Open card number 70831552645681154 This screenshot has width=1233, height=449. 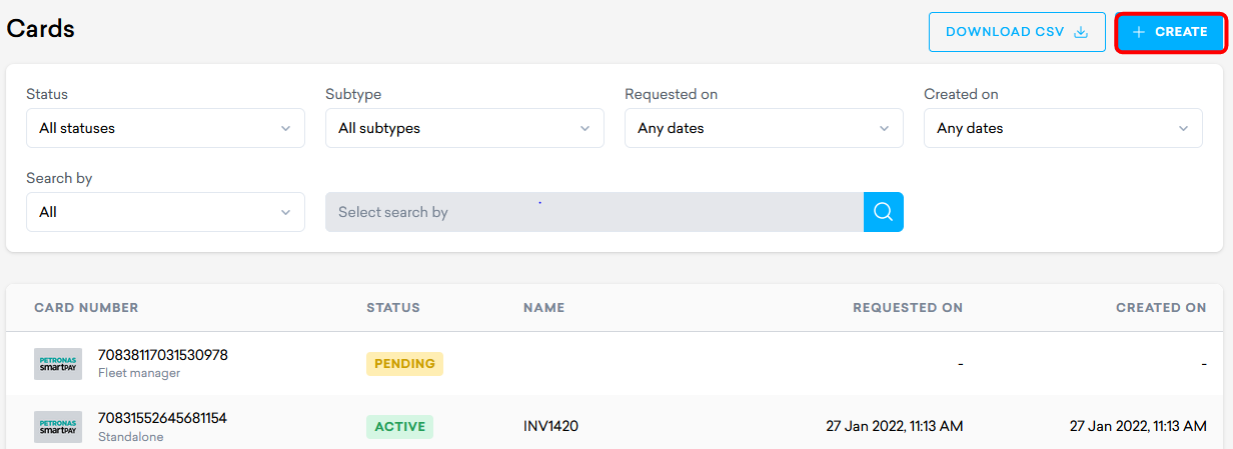(x=162, y=417)
